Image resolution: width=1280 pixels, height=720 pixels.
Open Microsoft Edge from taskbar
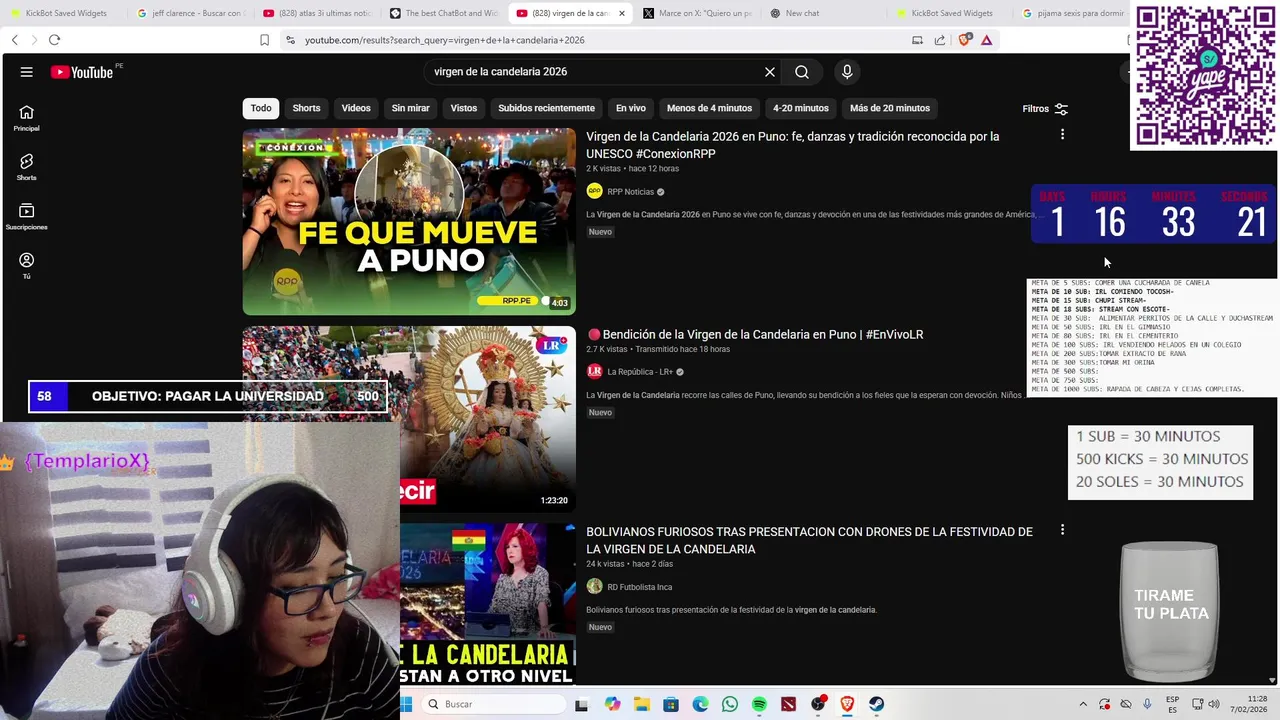point(700,704)
